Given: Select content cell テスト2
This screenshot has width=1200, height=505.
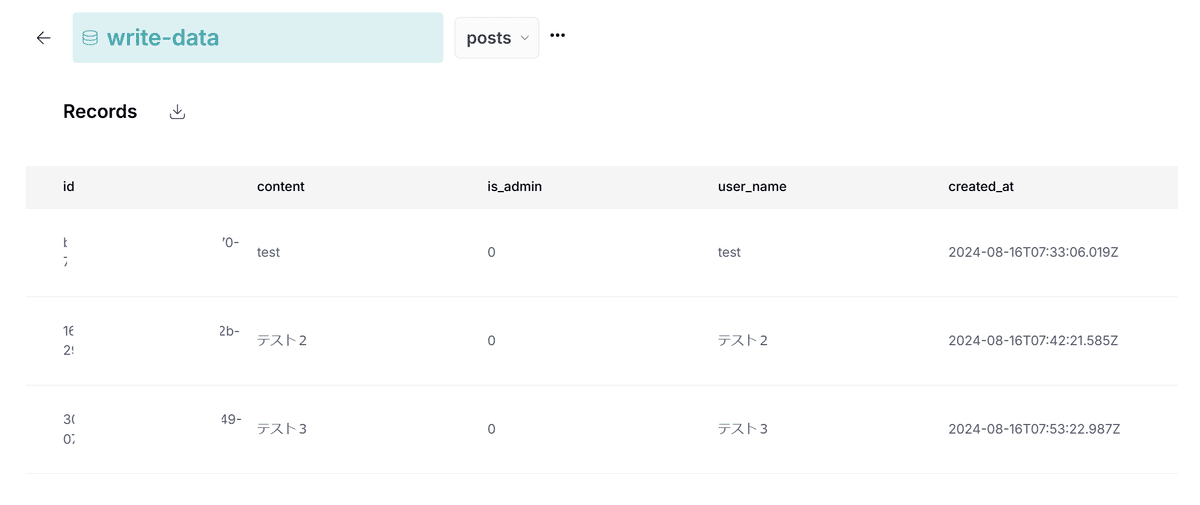Looking at the screenshot, I should 282,340.
